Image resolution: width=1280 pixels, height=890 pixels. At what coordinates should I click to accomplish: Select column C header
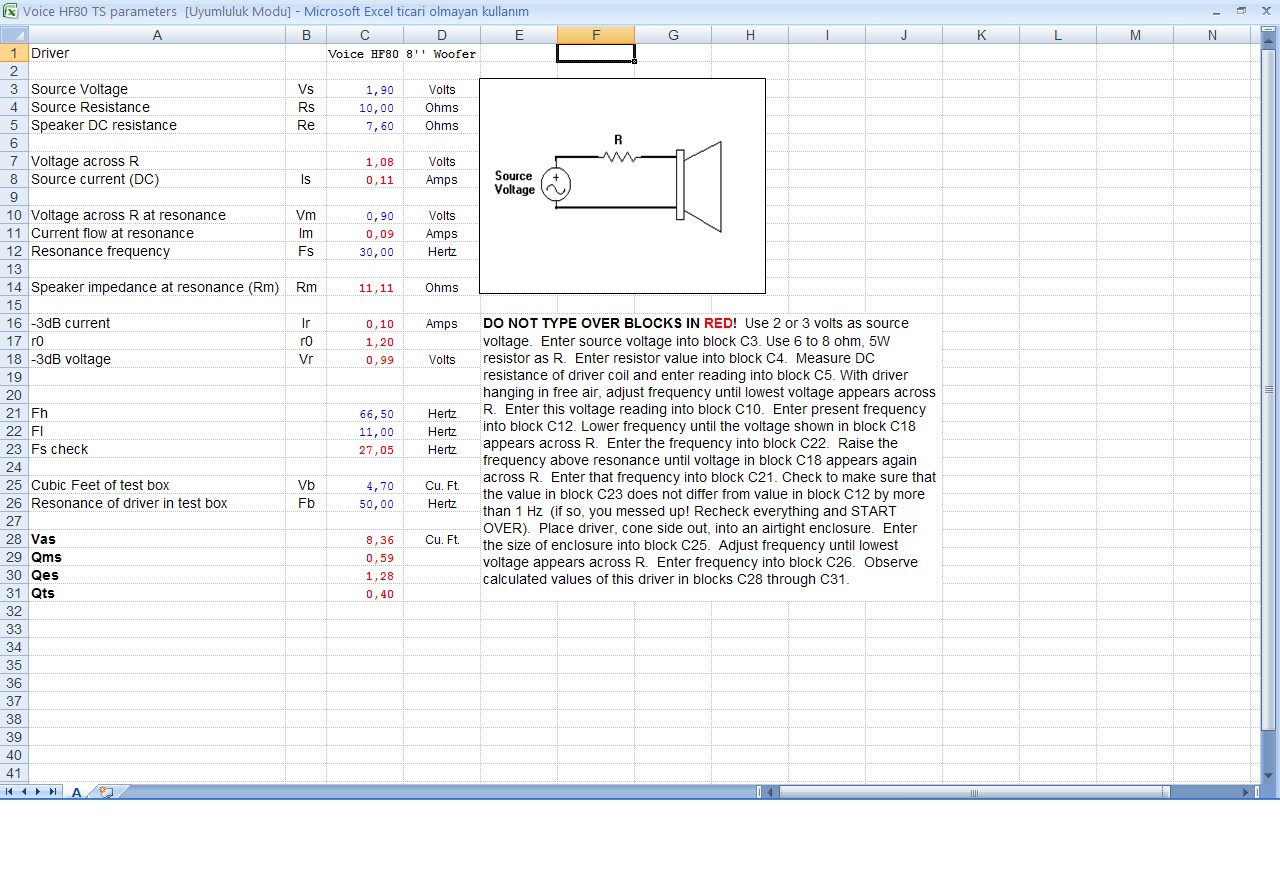365,35
